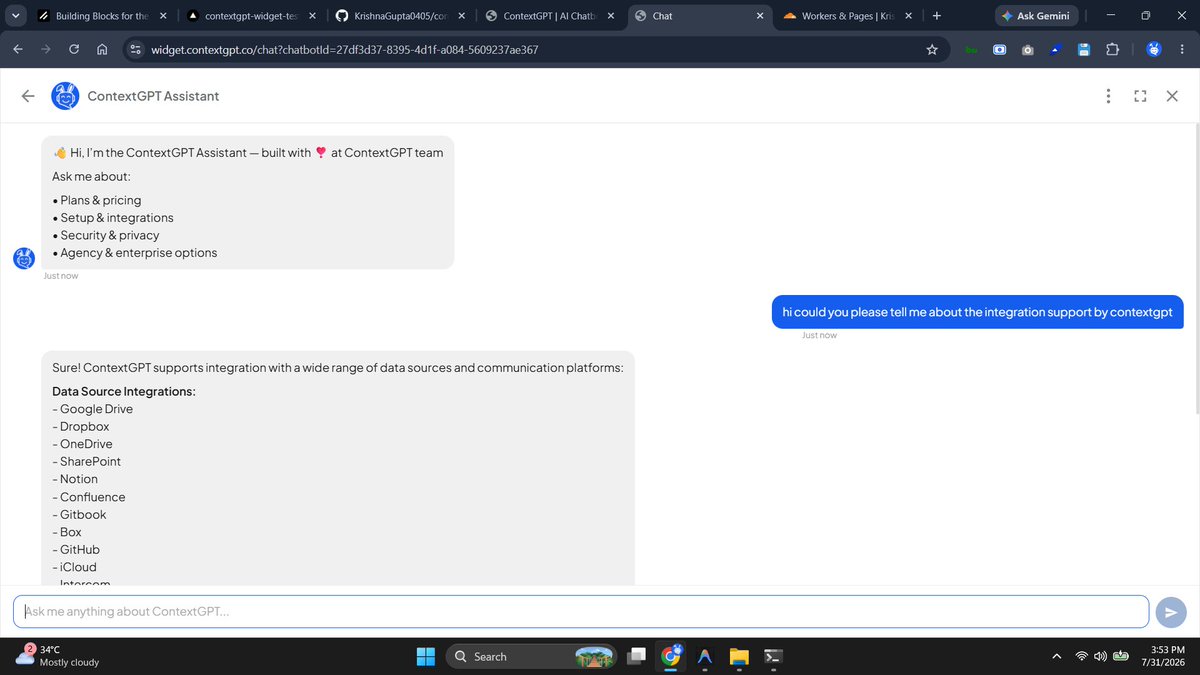Click 'Google Drive' in integrations list

(96, 409)
